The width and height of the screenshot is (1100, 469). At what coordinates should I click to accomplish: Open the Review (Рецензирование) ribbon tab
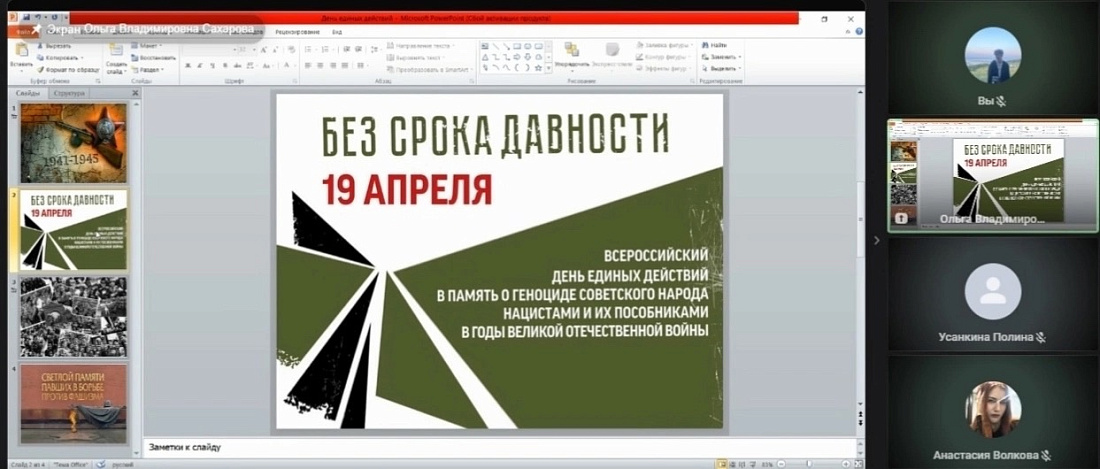click(x=297, y=32)
